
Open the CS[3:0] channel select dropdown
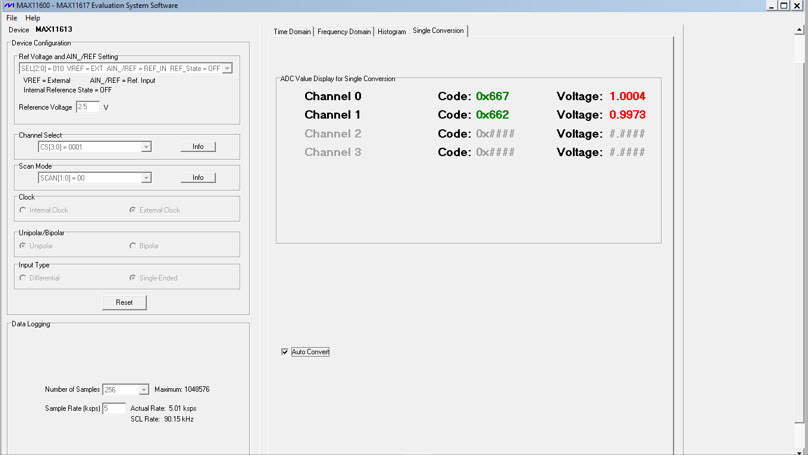pyautogui.click(x=146, y=147)
